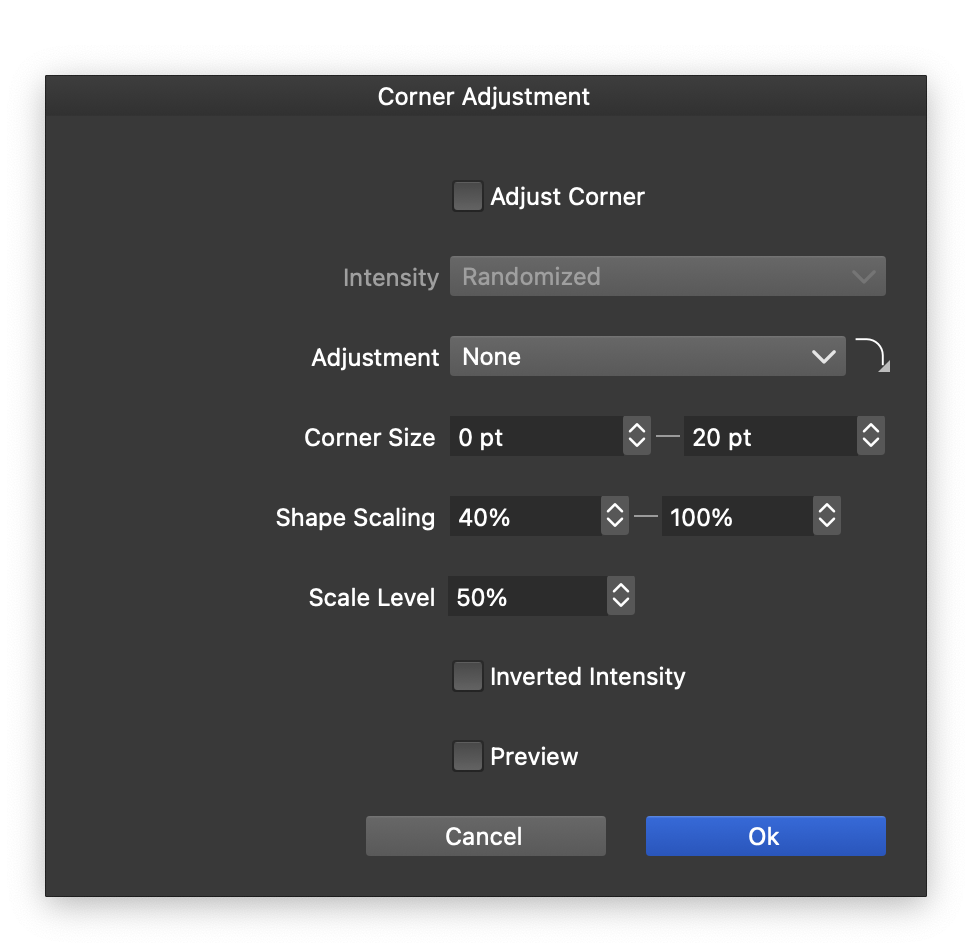
Task: Focus the Corner Size 0 pt field
Action: (x=536, y=437)
